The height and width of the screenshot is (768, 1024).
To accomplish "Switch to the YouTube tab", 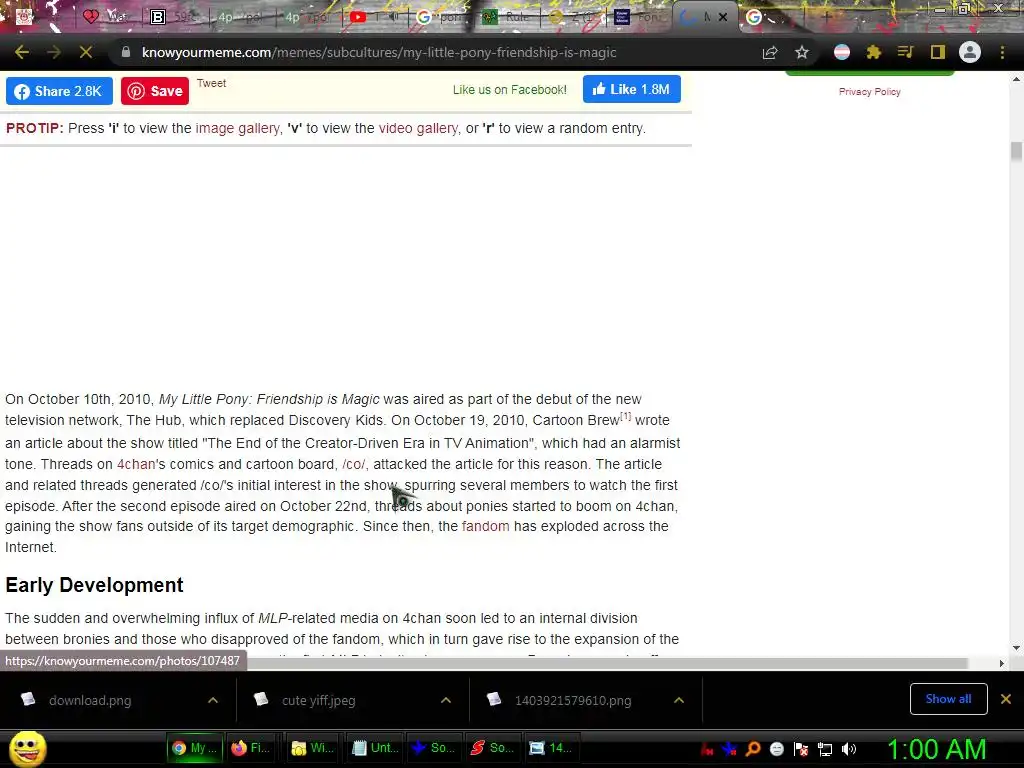I will pos(376,17).
